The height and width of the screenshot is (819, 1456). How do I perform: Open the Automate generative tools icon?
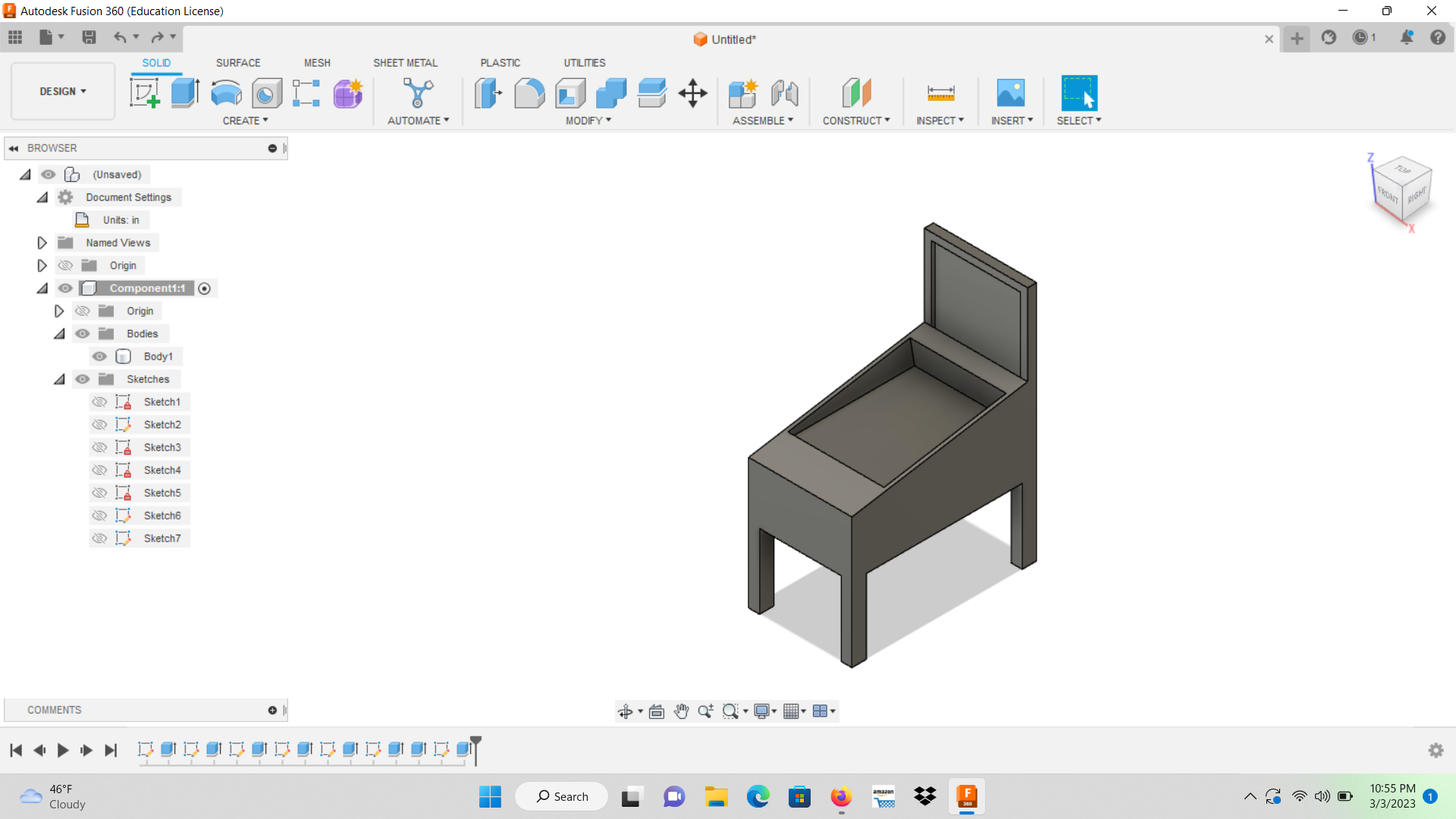pos(417,93)
